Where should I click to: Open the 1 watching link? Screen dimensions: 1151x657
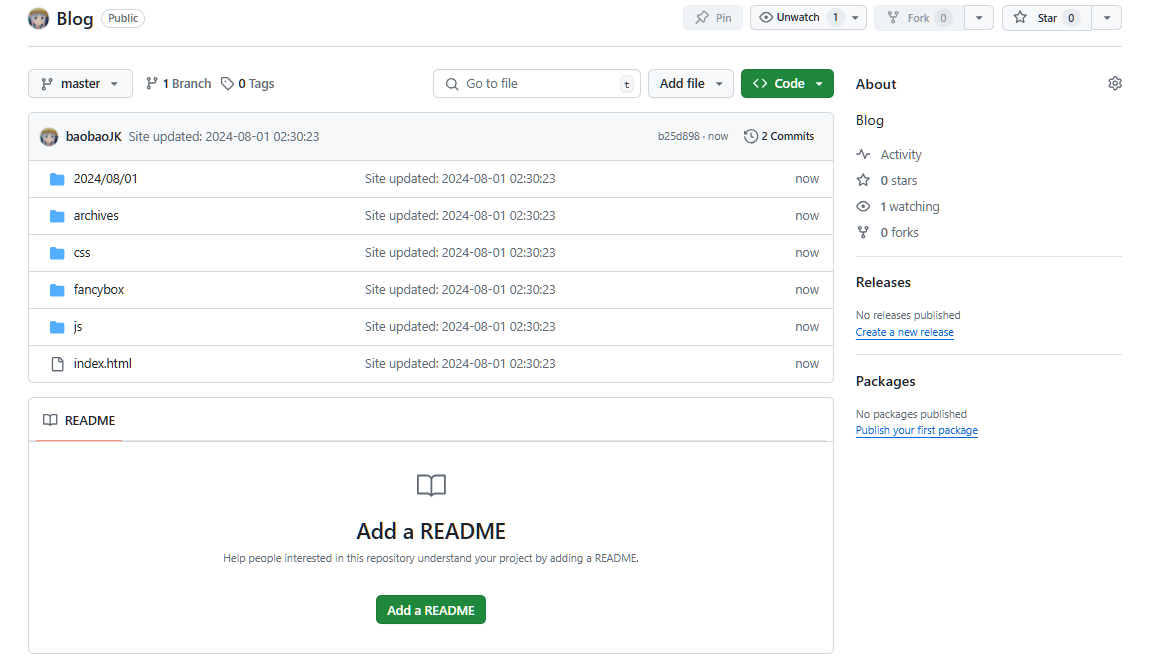coord(909,206)
